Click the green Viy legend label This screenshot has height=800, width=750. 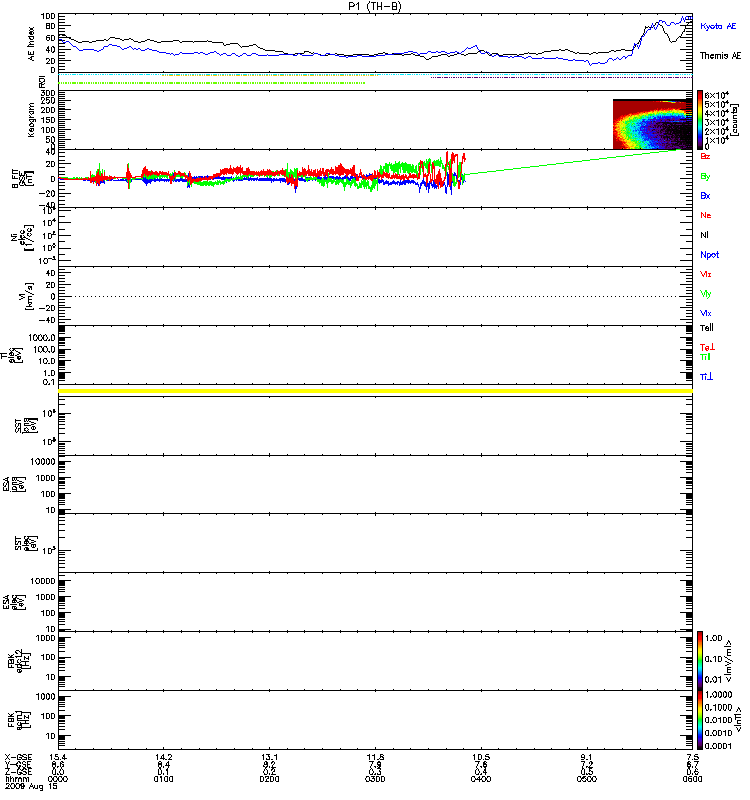(706, 294)
